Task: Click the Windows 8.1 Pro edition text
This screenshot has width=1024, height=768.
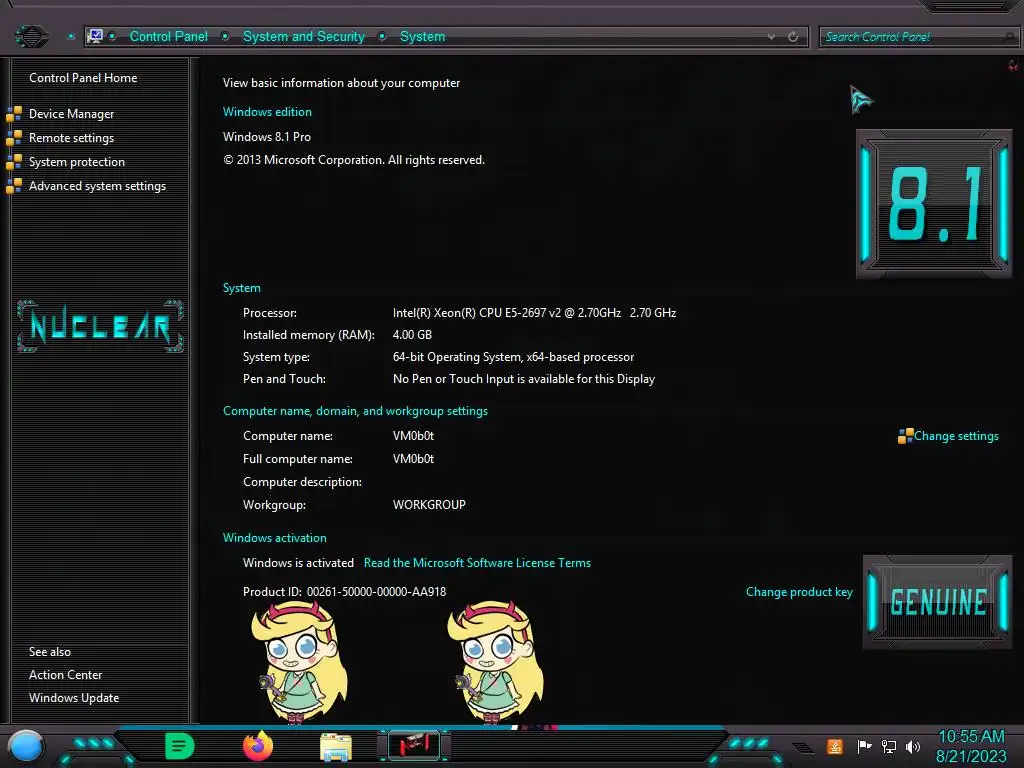Action: (266, 137)
